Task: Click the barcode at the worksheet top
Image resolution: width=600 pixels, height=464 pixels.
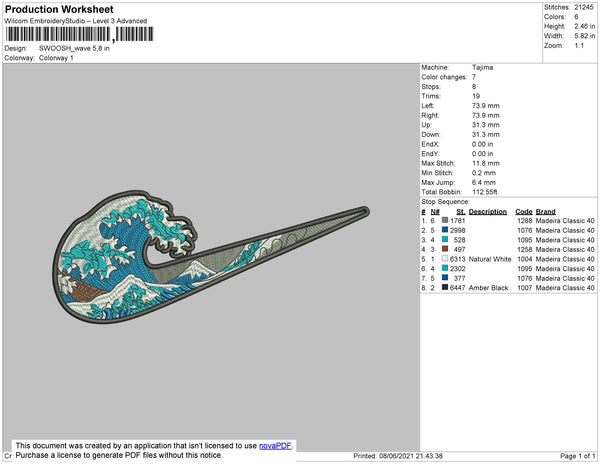Action: tap(80, 34)
